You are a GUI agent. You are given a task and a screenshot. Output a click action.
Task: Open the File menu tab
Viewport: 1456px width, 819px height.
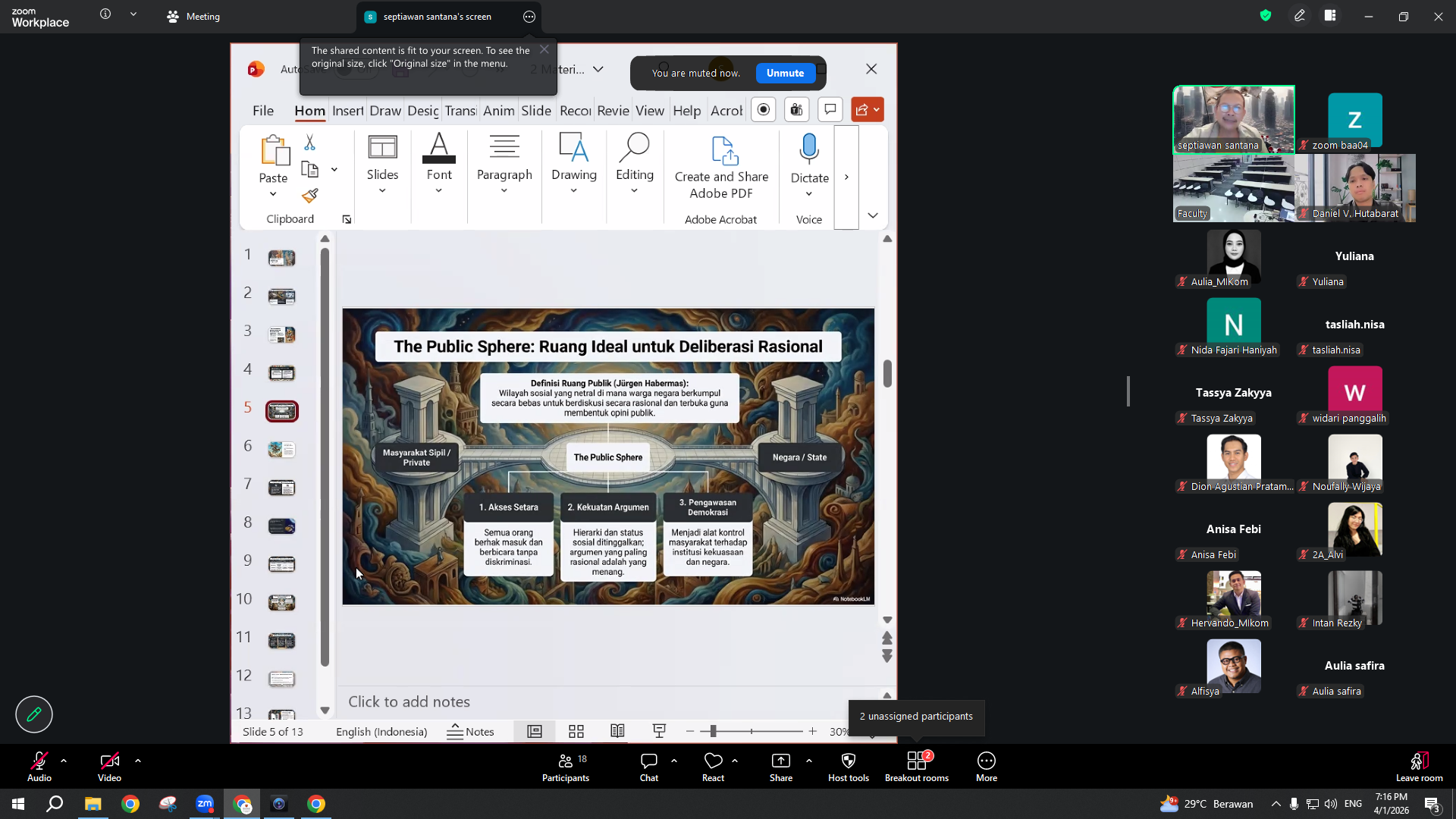point(263,111)
